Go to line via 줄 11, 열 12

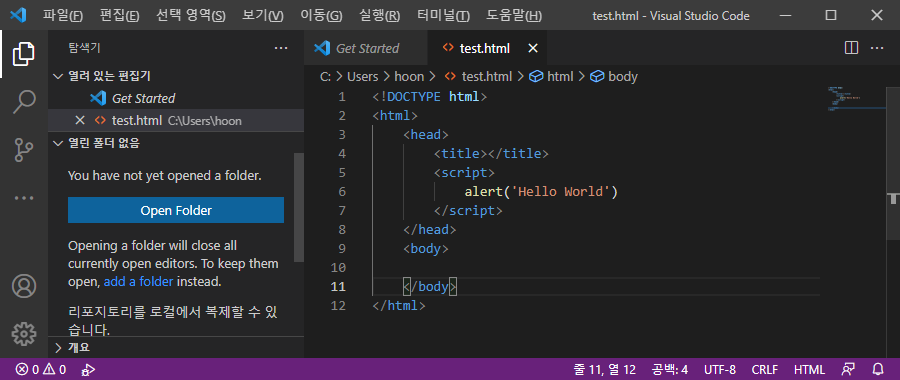coord(604,370)
